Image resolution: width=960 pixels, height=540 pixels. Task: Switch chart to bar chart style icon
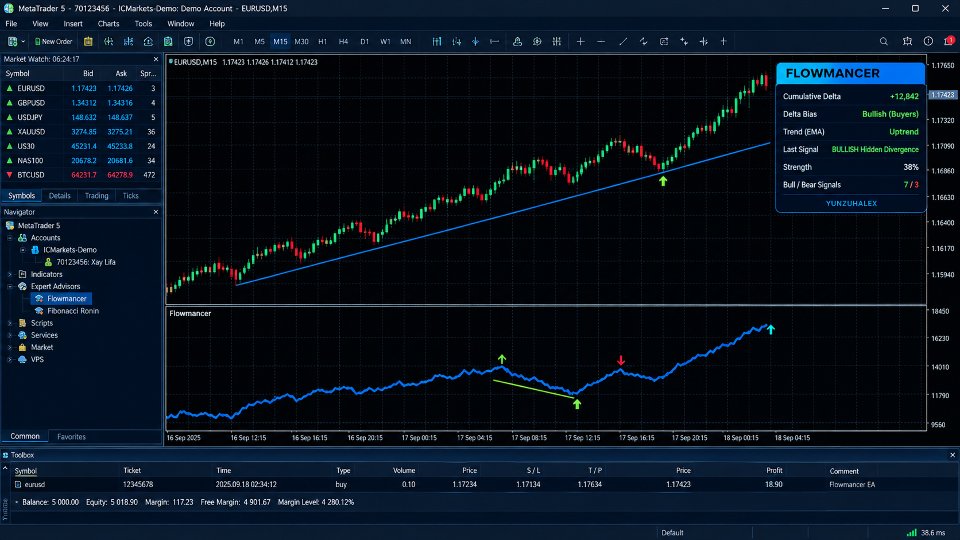(x=437, y=42)
